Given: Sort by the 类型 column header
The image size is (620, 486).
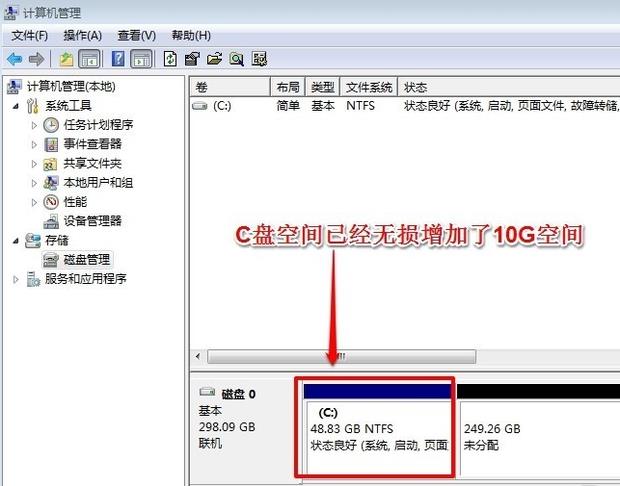Looking at the screenshot, I should click(323, 87).
